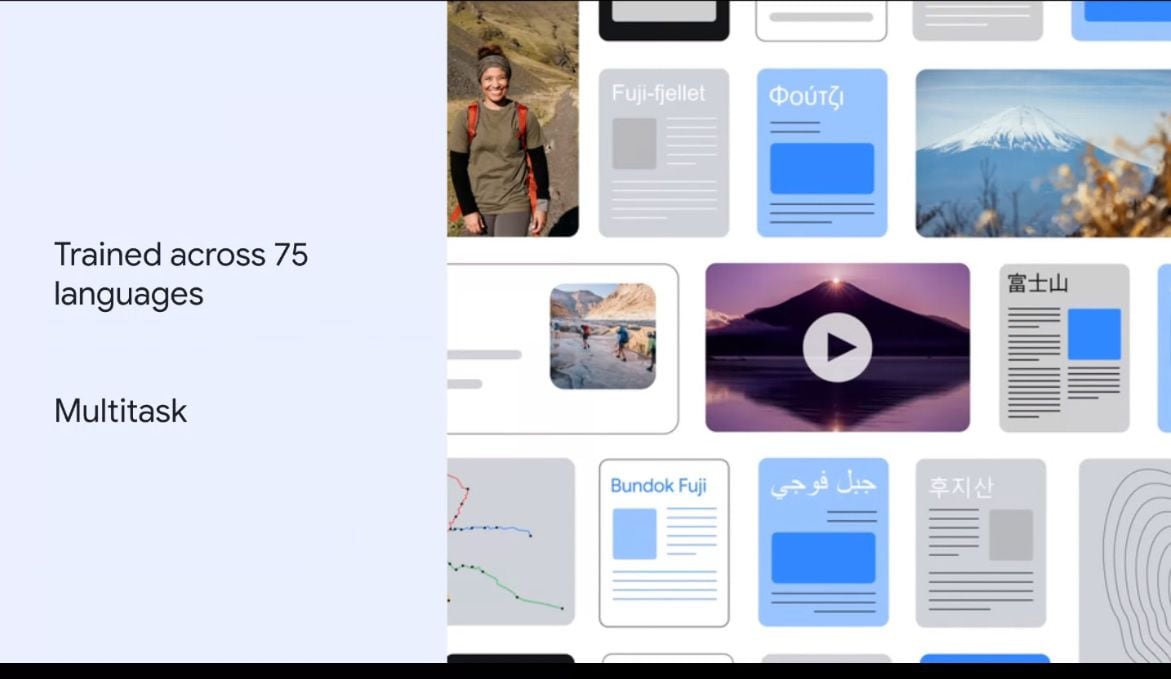
Task: Click the hikers on rocks thumbnail
Action: click(603, 336)
